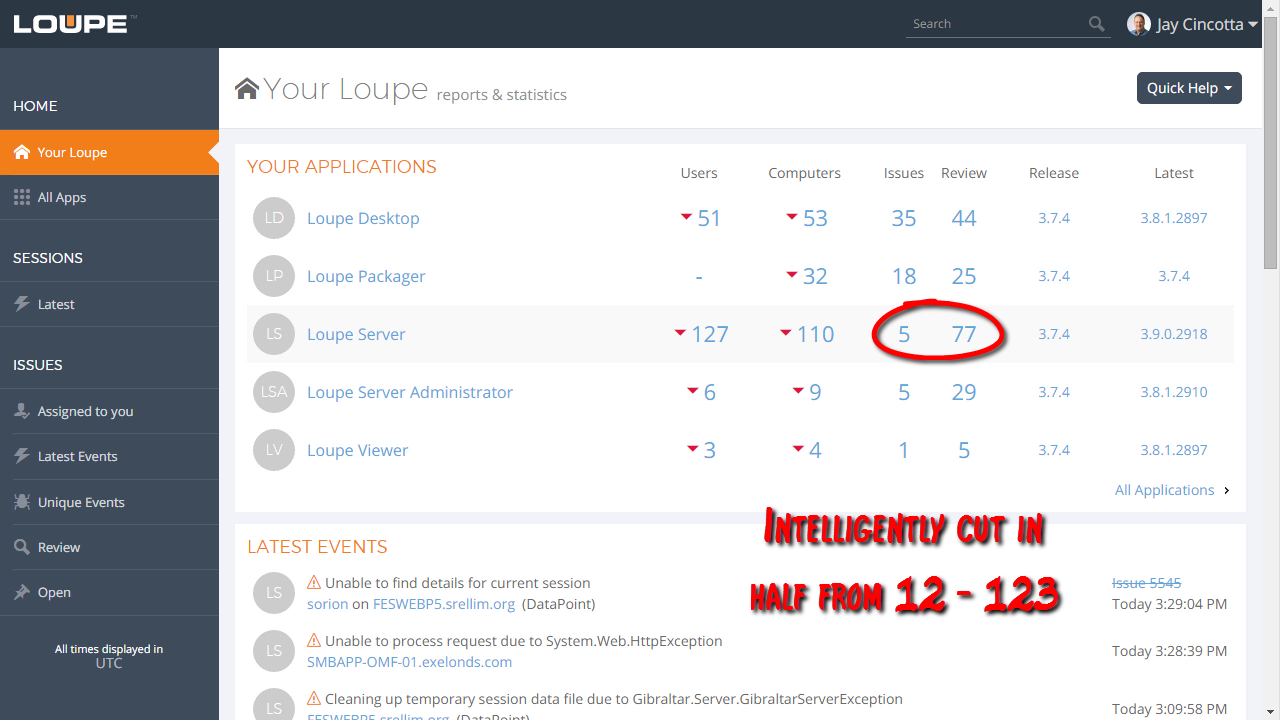Open Assigned to you issues
The image size is (1280, 720).
tap(109, 411)
